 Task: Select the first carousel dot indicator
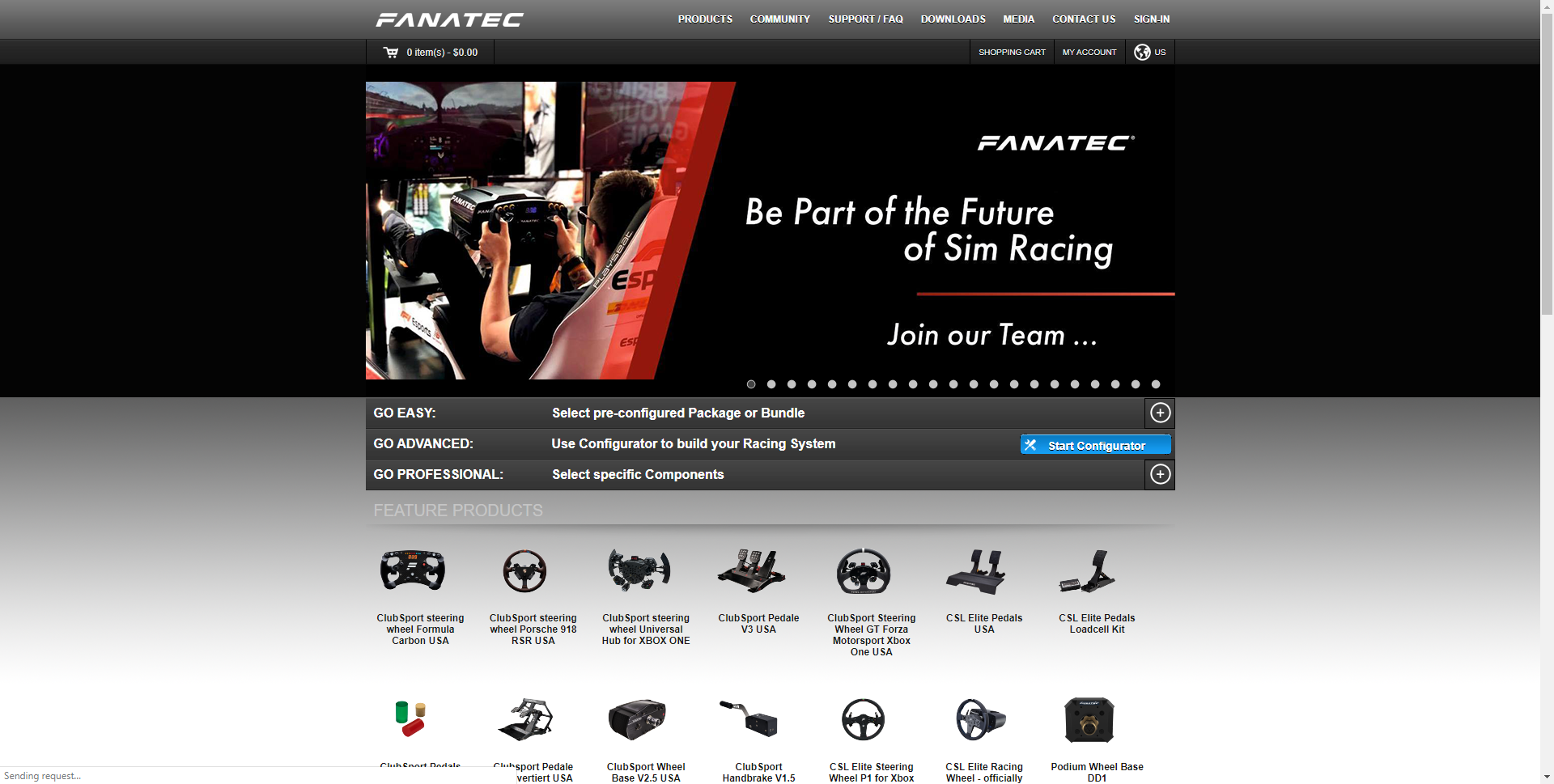[x=751, y=384]
